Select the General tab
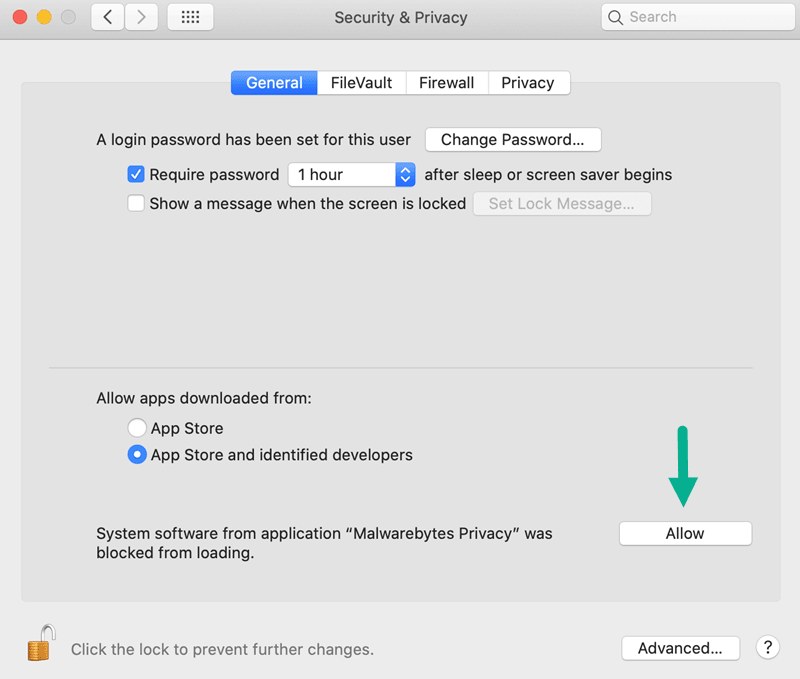 [274, 83]
